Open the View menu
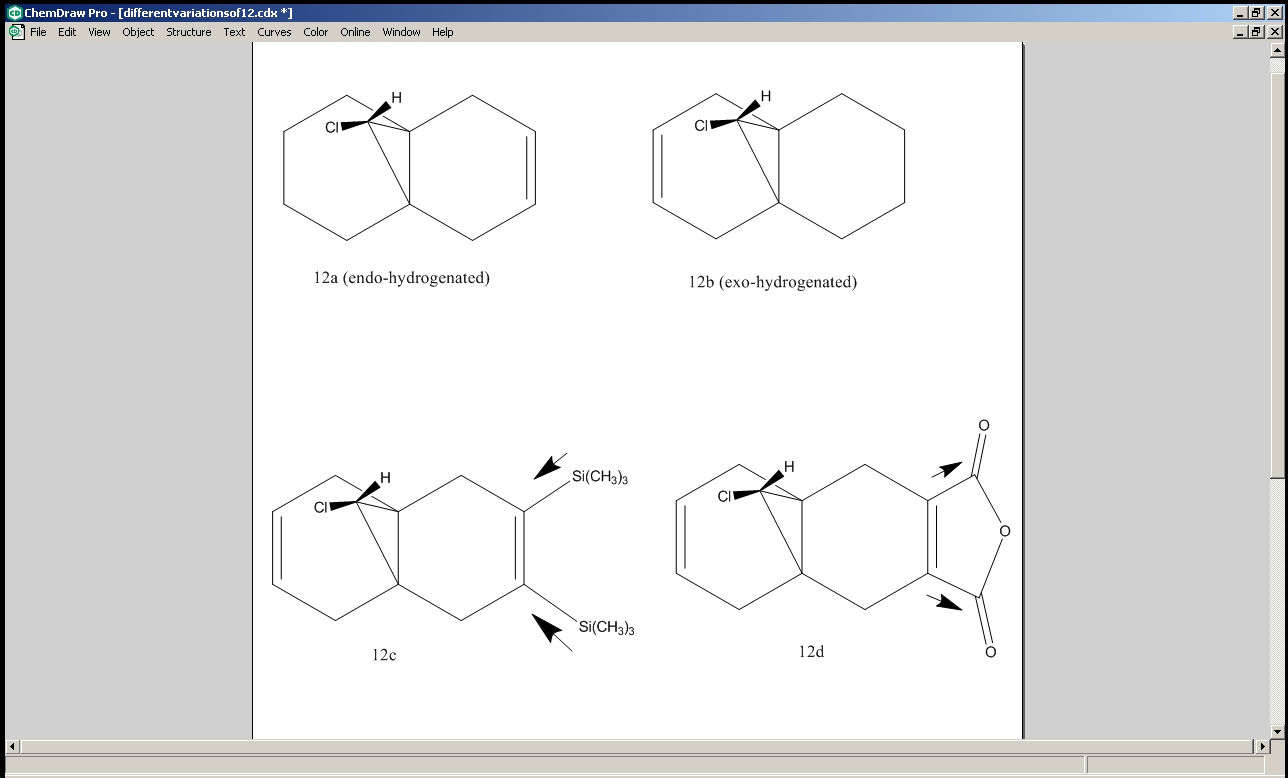 (x=99, y=32)
